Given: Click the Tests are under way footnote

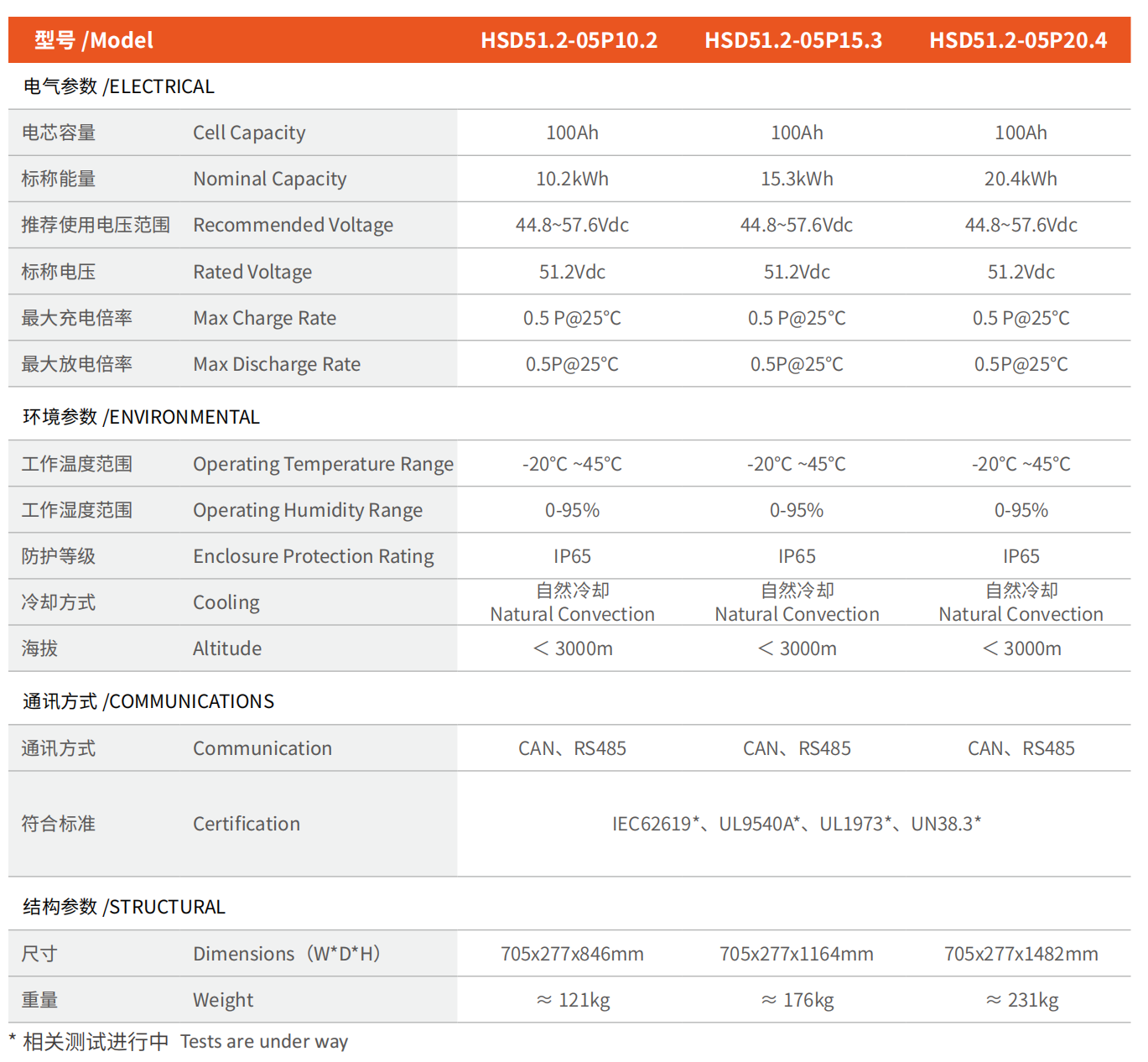Looking at the screenshot, I should click(264, 1042).
